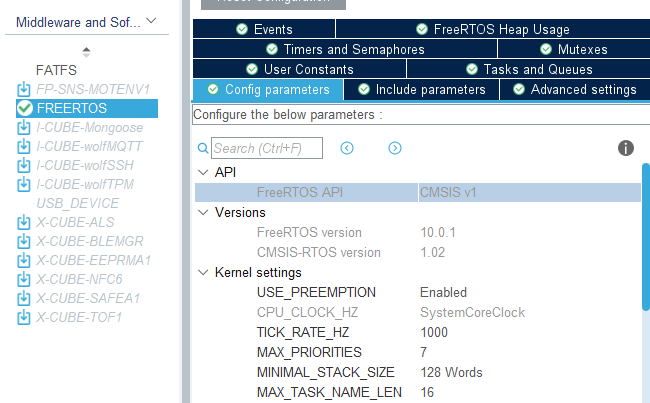
Task: Open the Tasks and Queues tab
Action: pos(529,69)
